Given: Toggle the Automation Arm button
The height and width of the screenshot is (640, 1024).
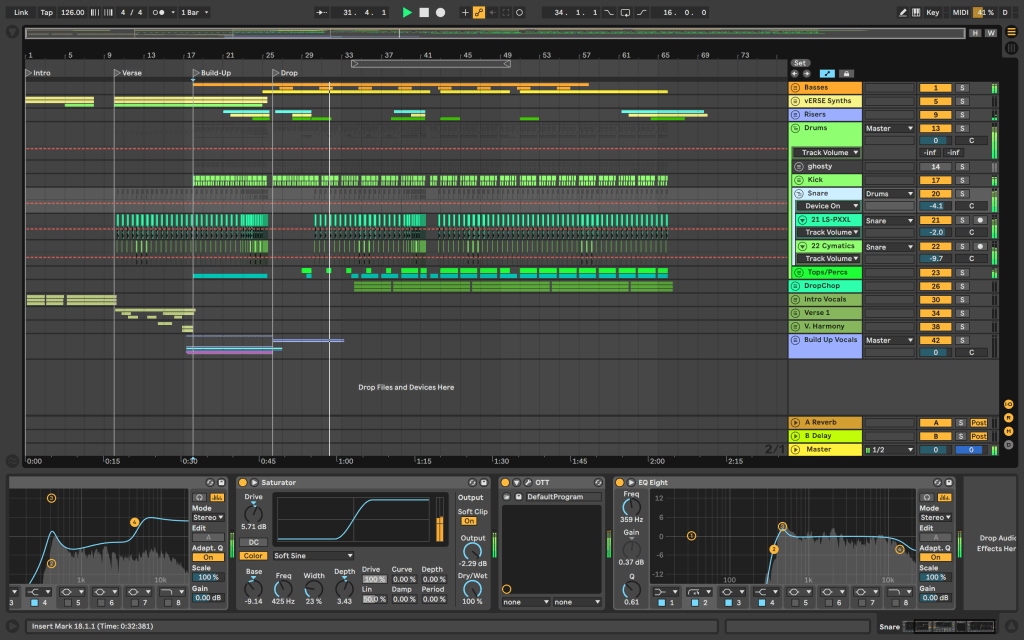Looking at the screenshot, I should pos(478,12).
